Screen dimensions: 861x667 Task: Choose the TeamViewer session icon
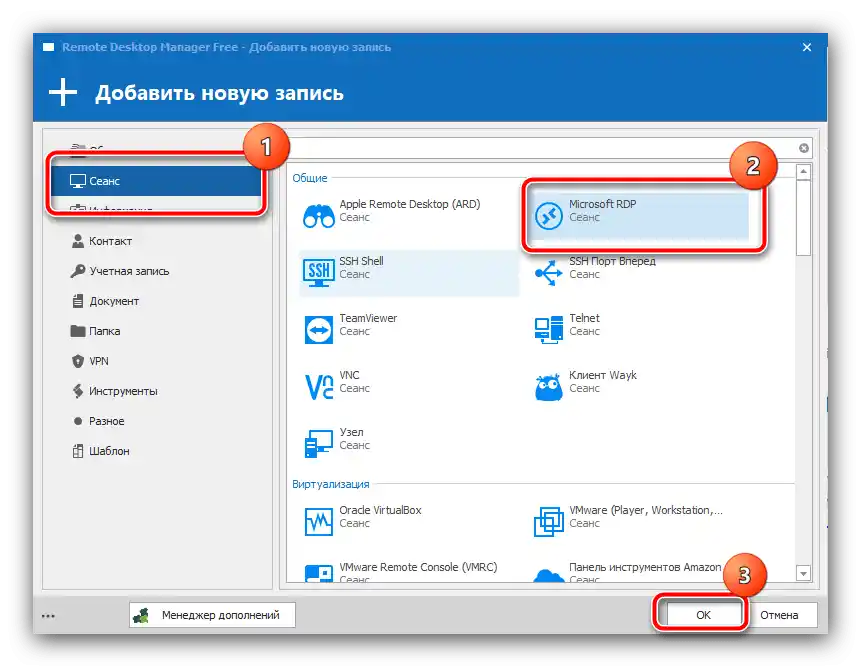point(318,330)
